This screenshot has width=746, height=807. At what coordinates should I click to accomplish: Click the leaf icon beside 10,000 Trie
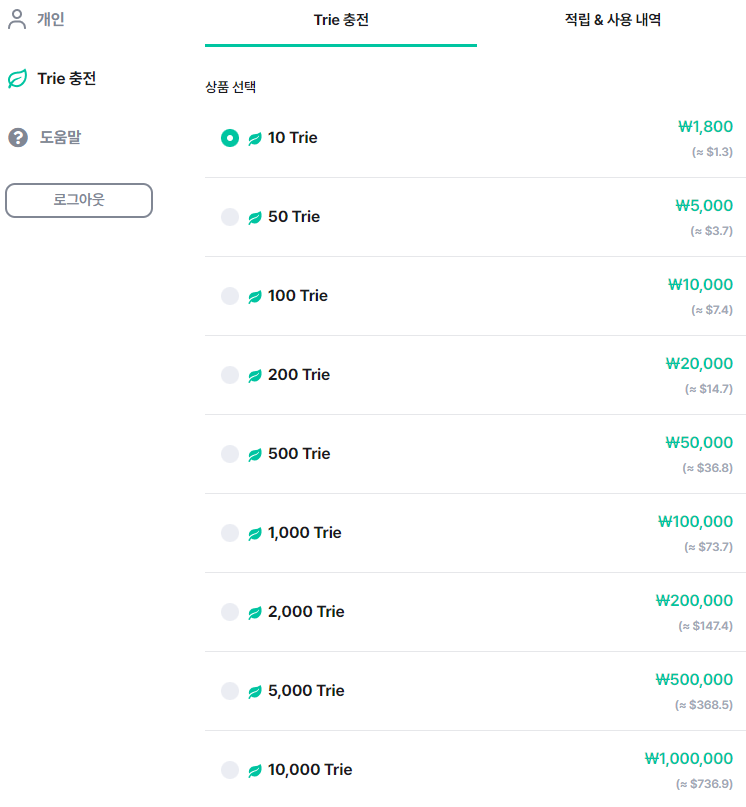pyautogui.click(x=254, y=770)
